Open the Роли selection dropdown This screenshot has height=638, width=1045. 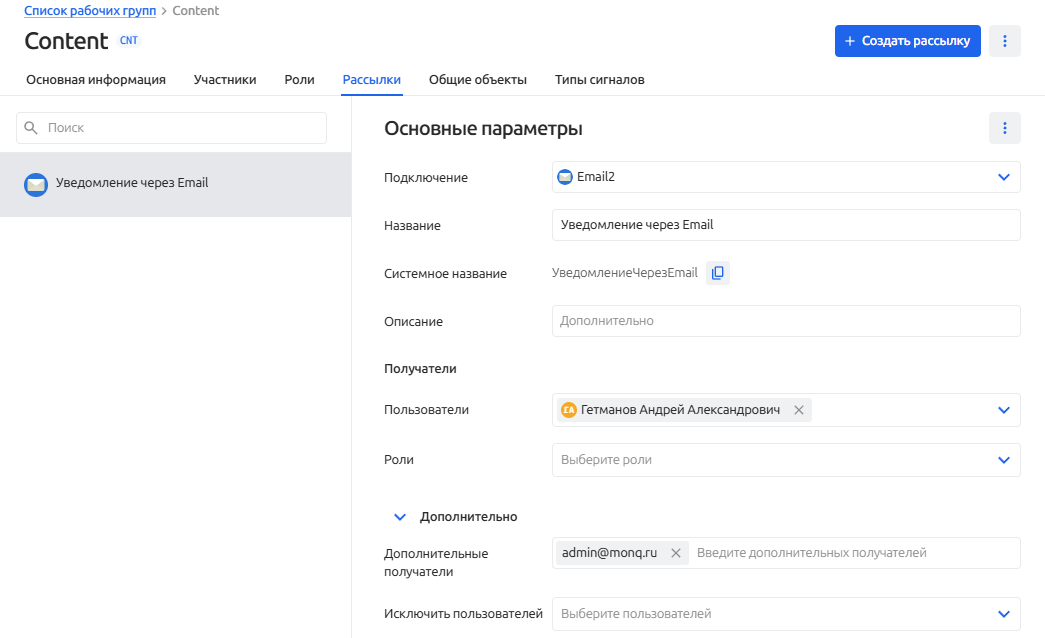(1004, 460)
